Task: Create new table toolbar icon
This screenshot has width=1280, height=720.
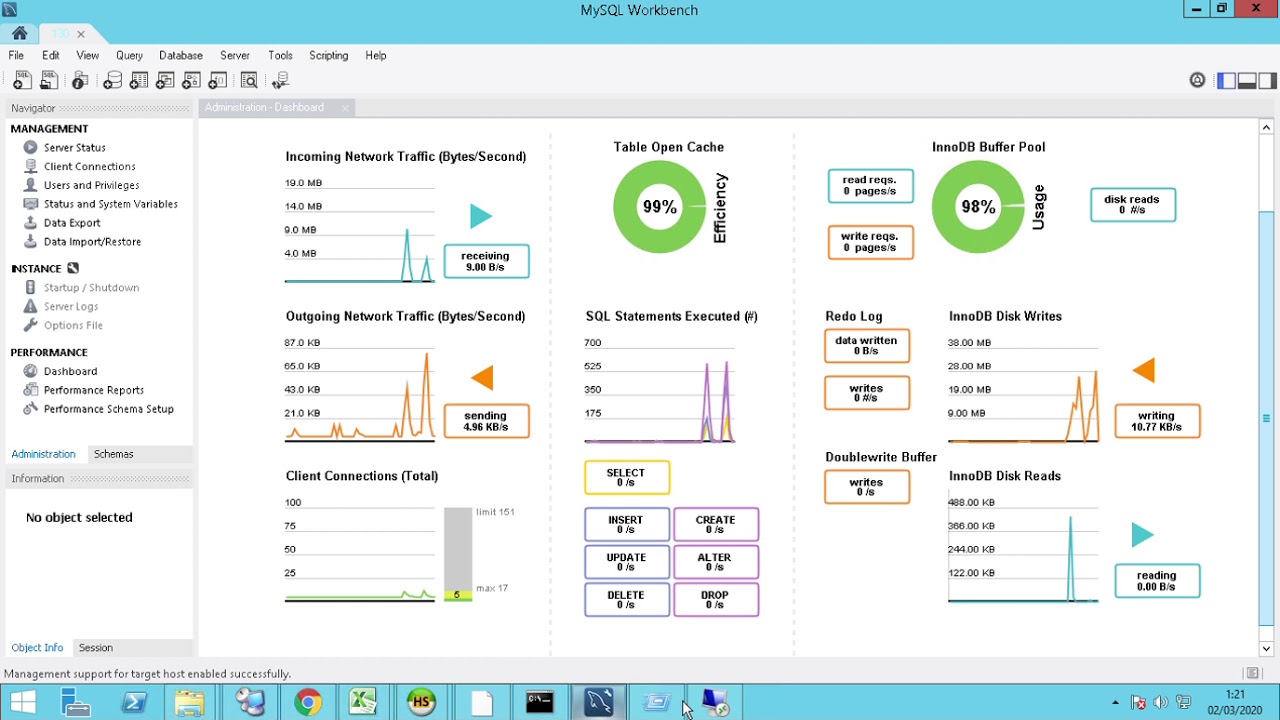Action: pos(139,81)
